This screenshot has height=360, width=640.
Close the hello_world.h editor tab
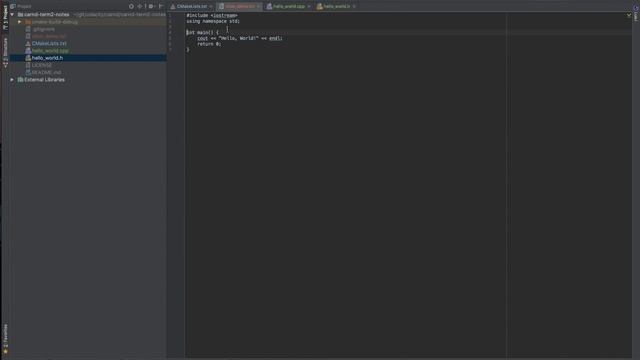(x=354, y=7)
